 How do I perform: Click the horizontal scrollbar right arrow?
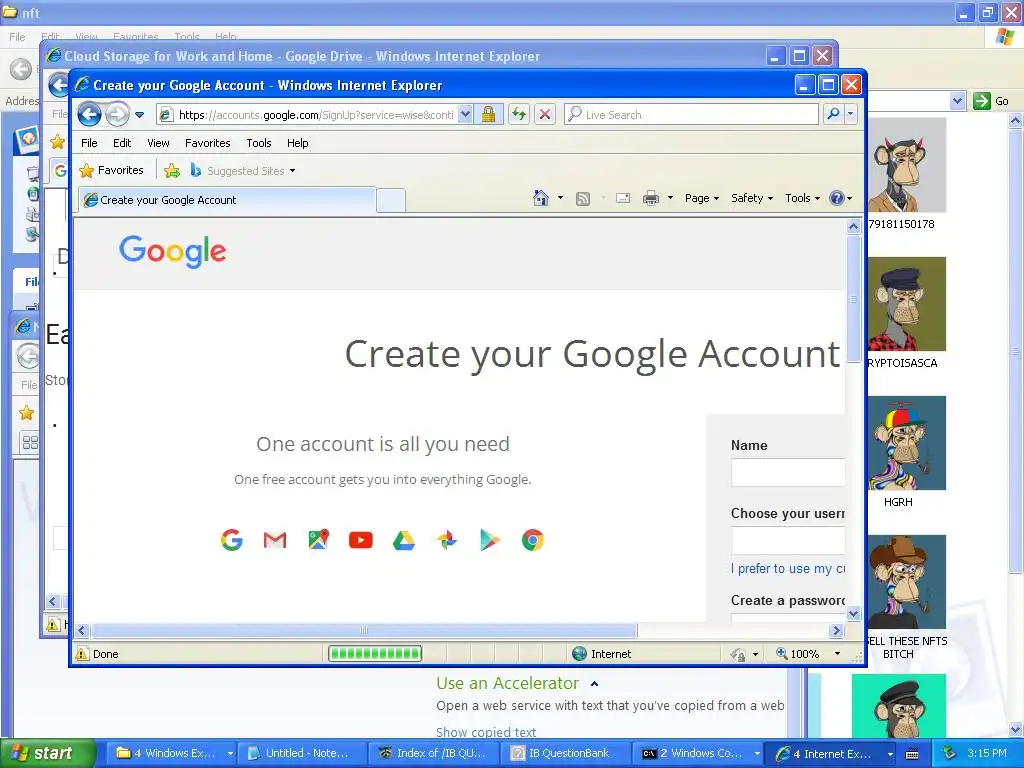(x=837, y=630)
